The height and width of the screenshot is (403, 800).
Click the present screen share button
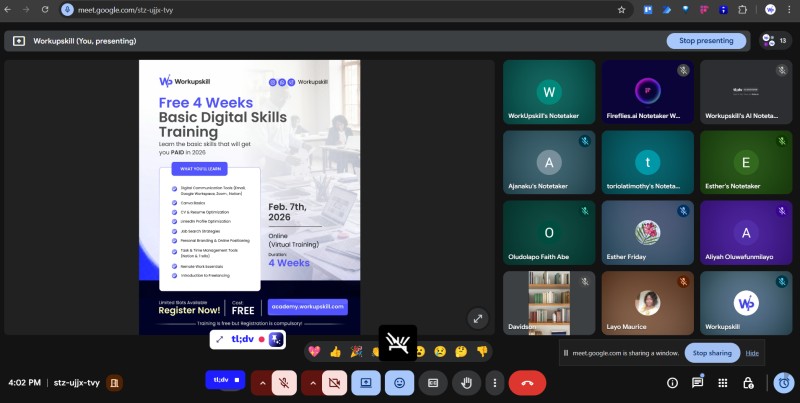click(366, 383)
